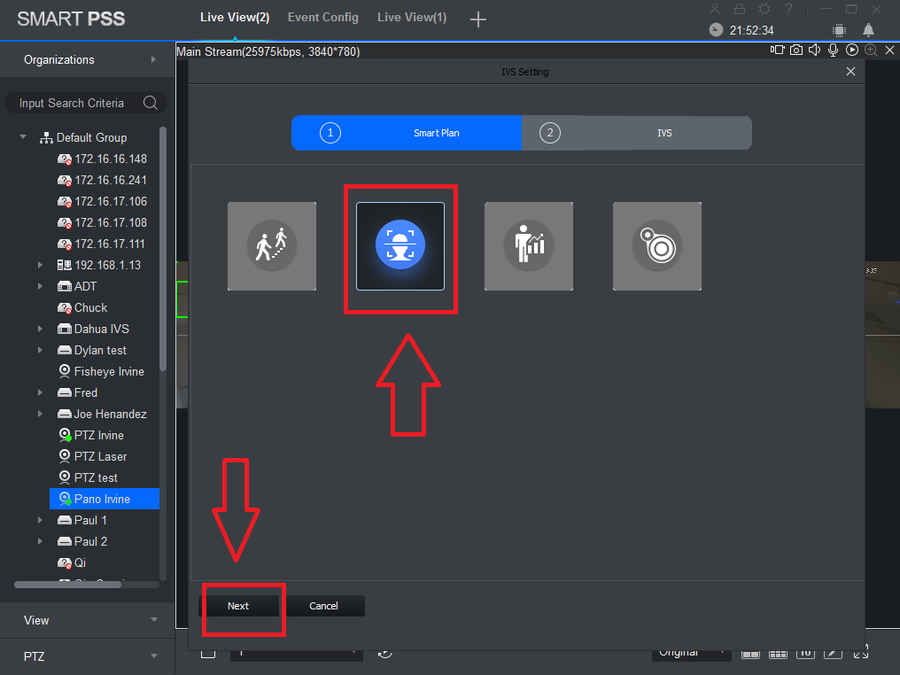Choose the face detection smart plan icon
The width and height of the screenshot is (900, 675).
tap(400, 246)
